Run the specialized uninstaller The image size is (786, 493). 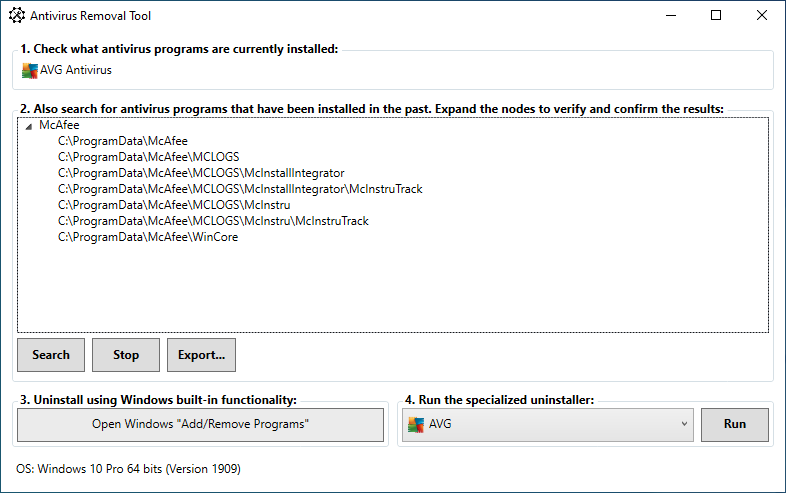pos(735,424)
